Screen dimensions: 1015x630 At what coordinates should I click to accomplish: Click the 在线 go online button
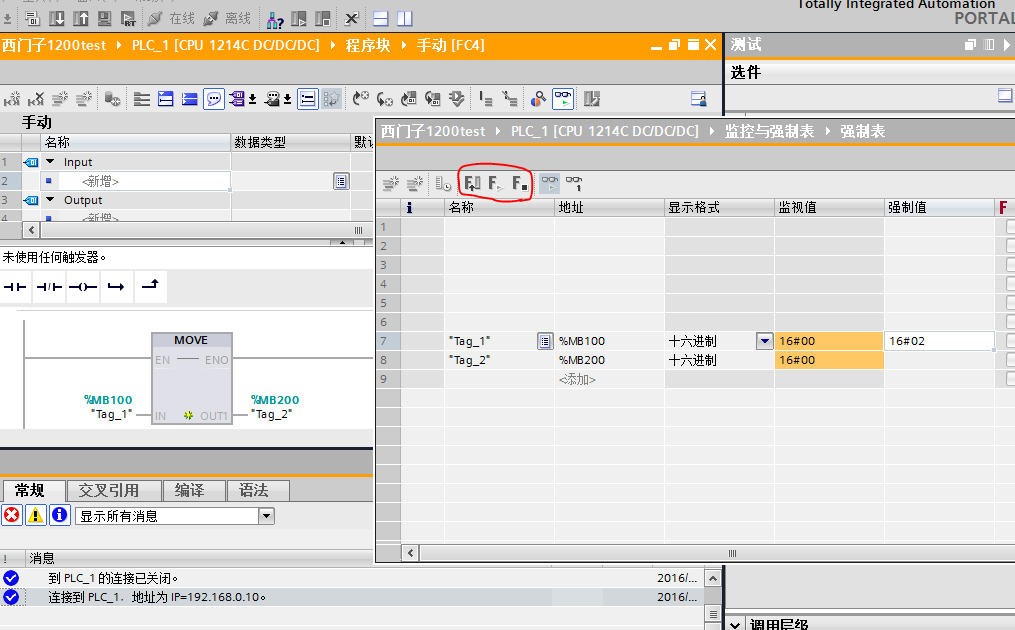click(x=171, y=19)
